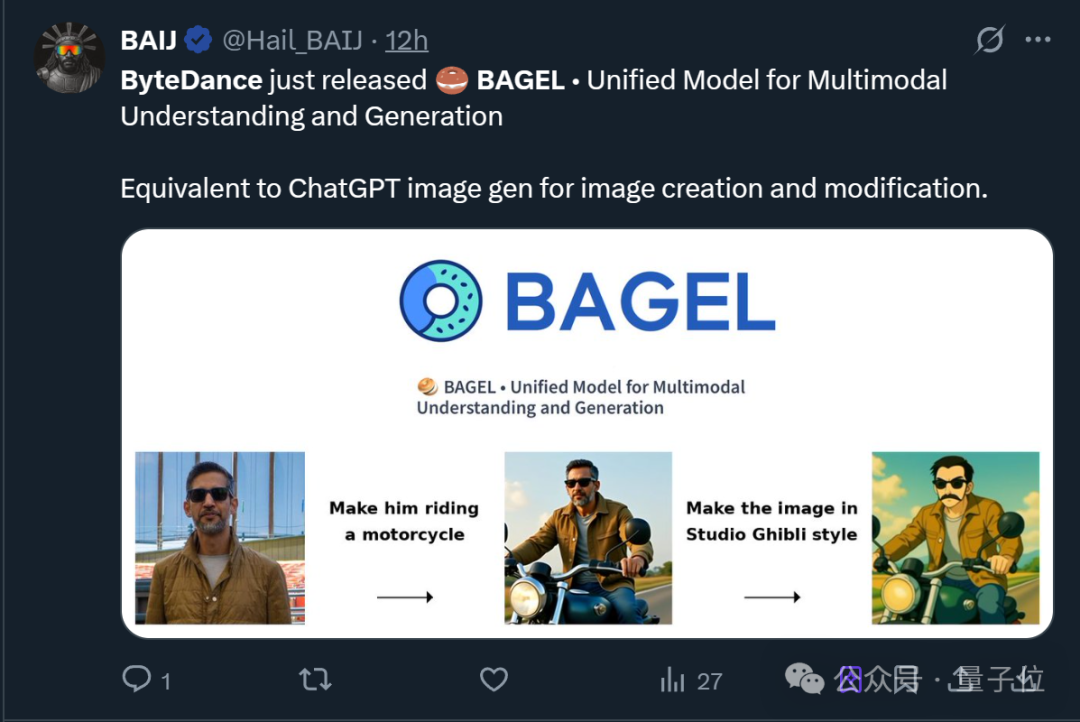
Task: Click the bagel emoji in the tweet text
Action: click(x=452, y=81)
